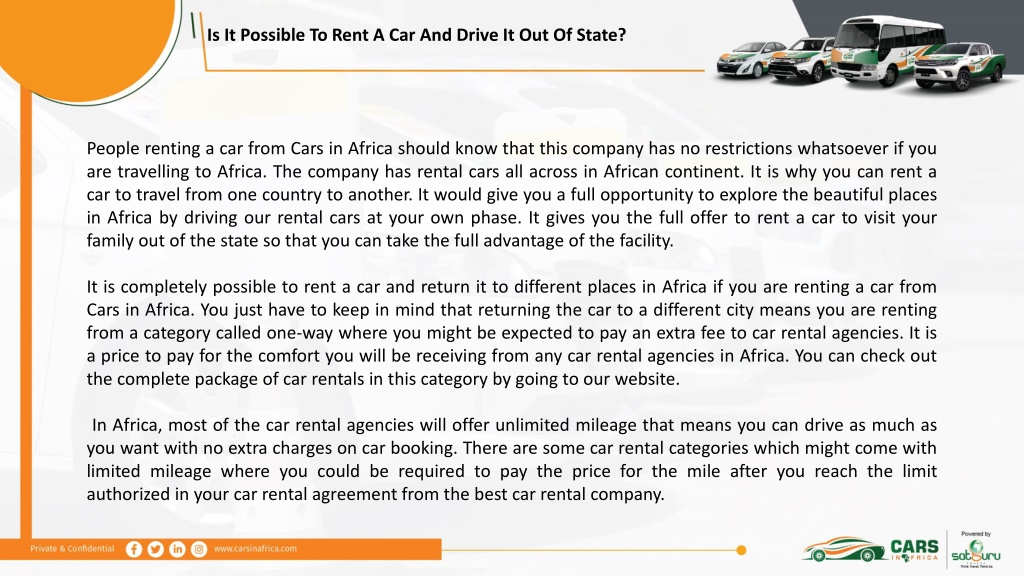Select the SUV vehicle image

pyautogui.click(x=801, y=61)
